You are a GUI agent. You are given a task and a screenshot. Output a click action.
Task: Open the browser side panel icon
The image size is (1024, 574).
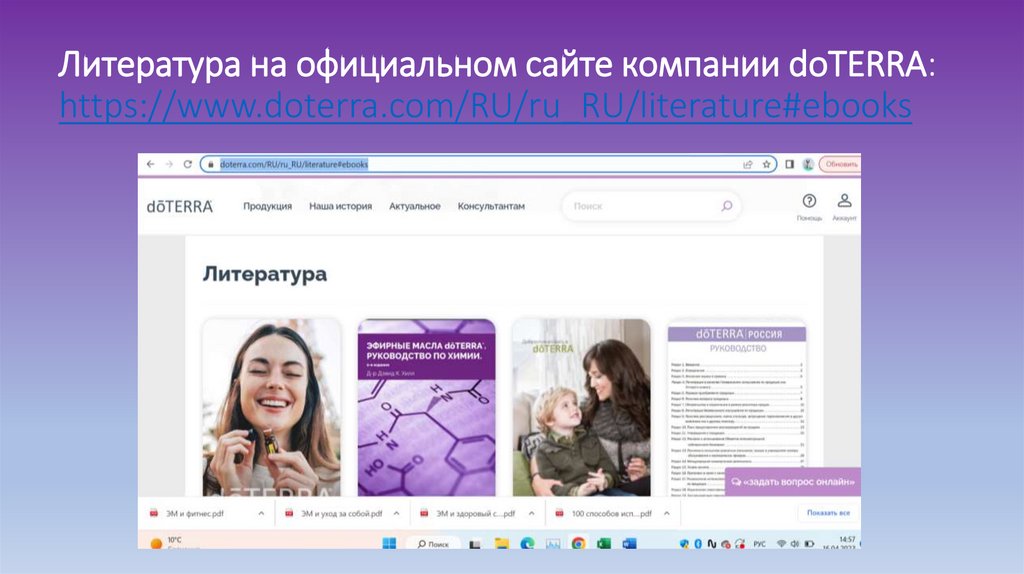[790, 165]
